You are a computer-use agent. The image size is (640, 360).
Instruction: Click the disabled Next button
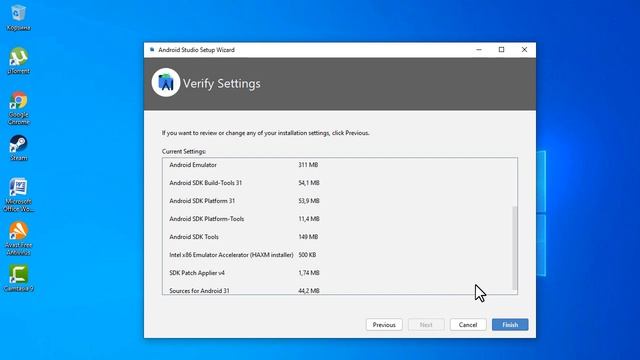(x=426, y=325)
